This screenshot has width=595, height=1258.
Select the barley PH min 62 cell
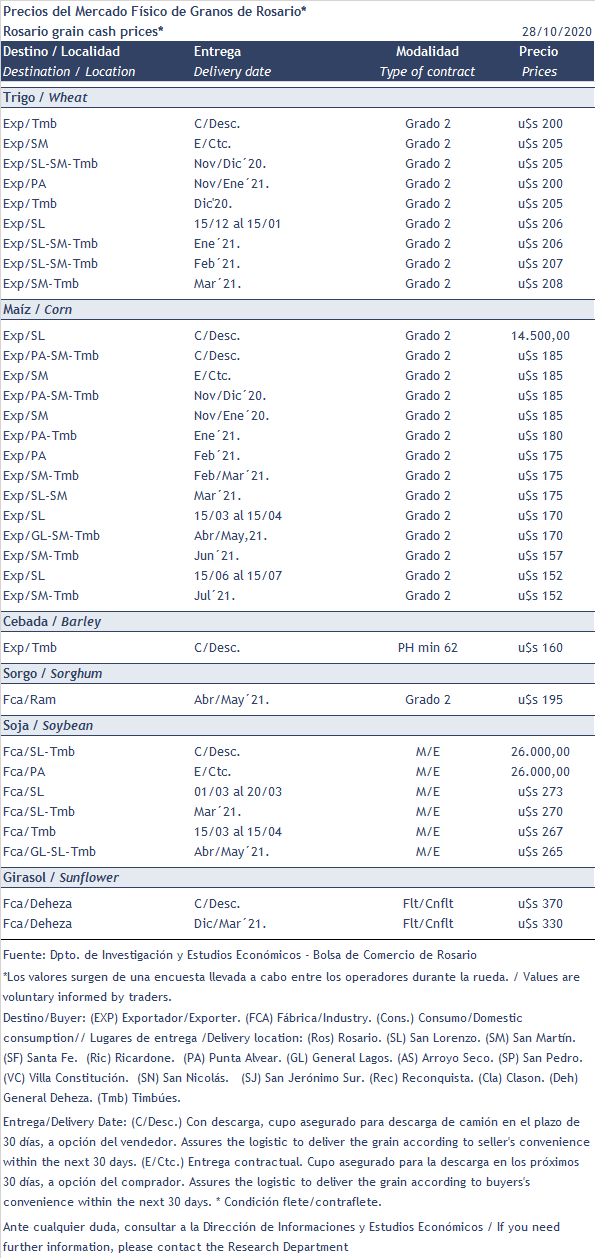[428, 648]
